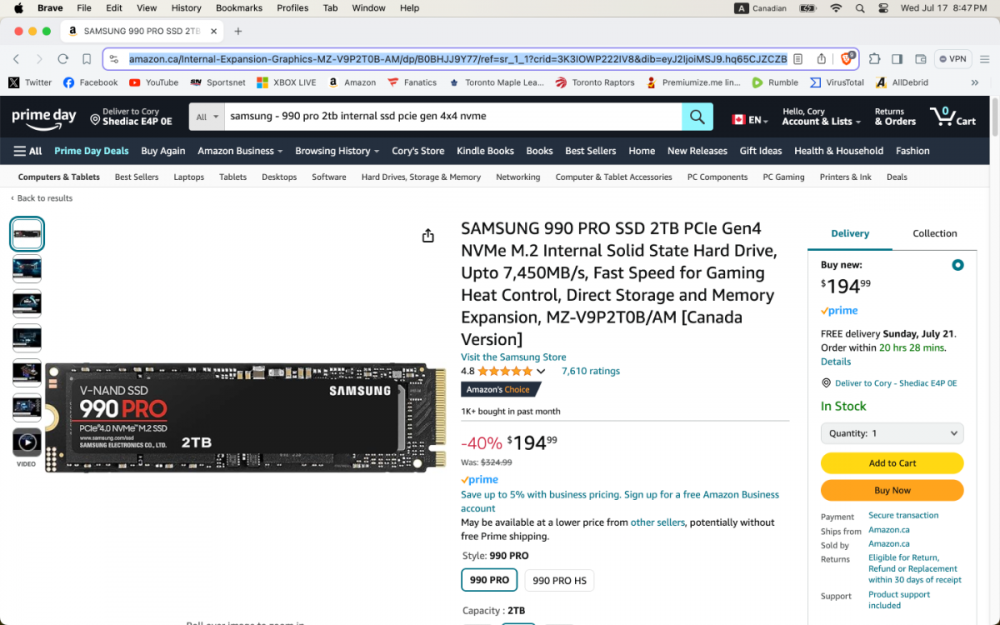
Task: Switch to the Collection tab
Action: click(x=935, y=233)
